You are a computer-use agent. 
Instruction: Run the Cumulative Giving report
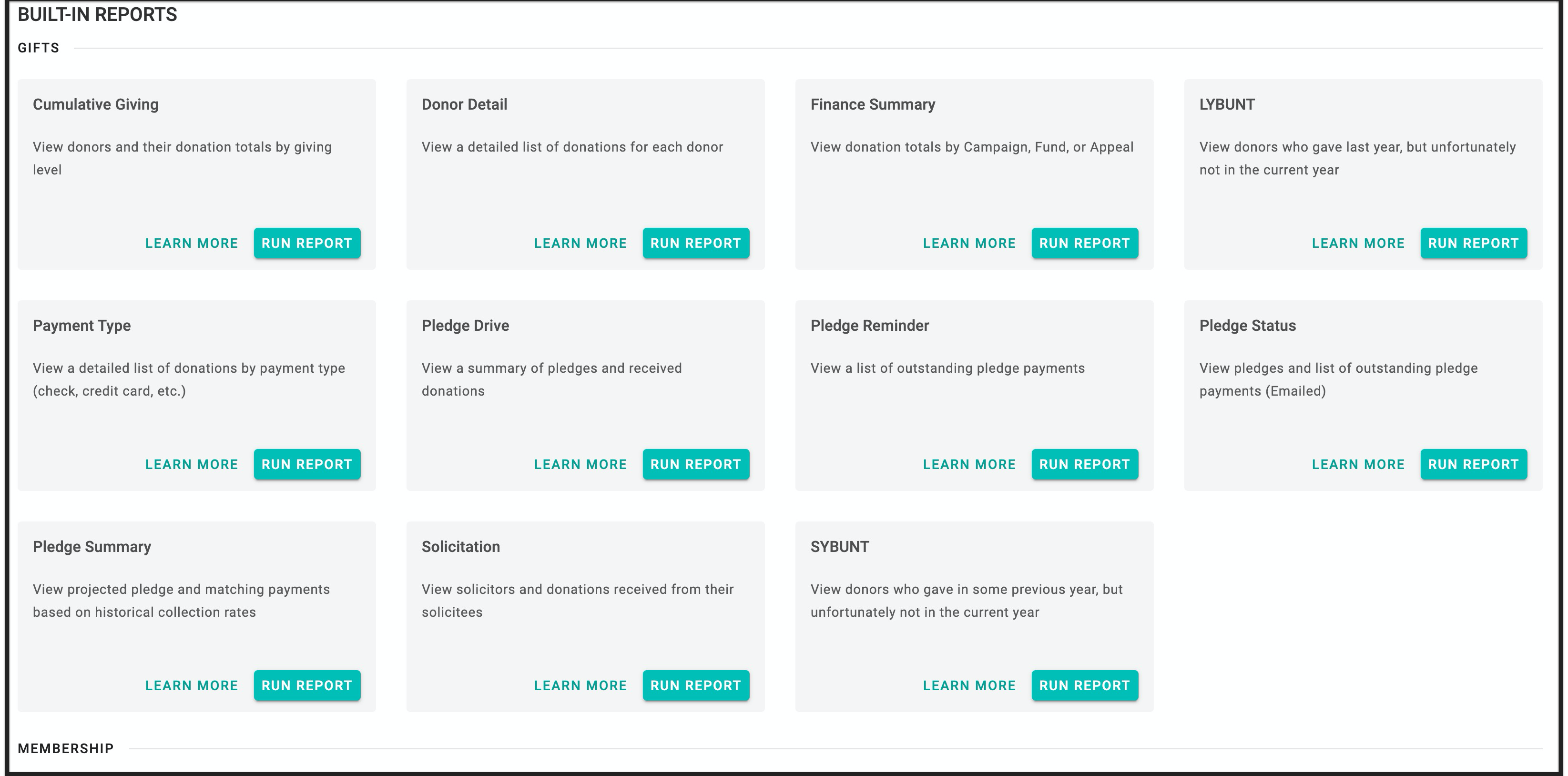click(307, 243)
